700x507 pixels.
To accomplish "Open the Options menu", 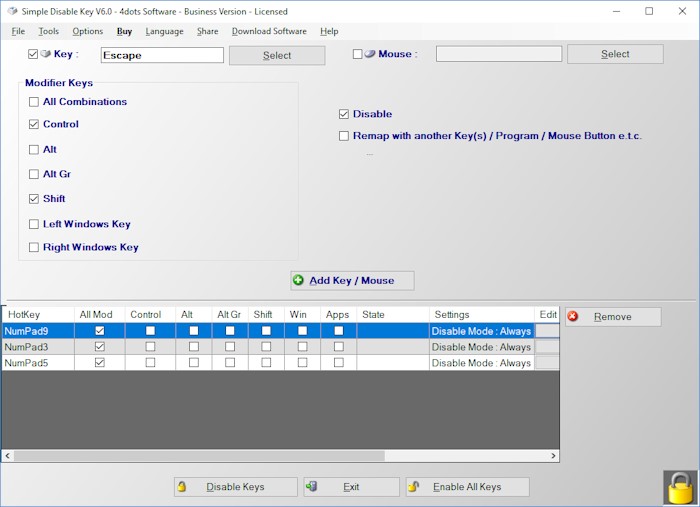I will click(87, 31).
